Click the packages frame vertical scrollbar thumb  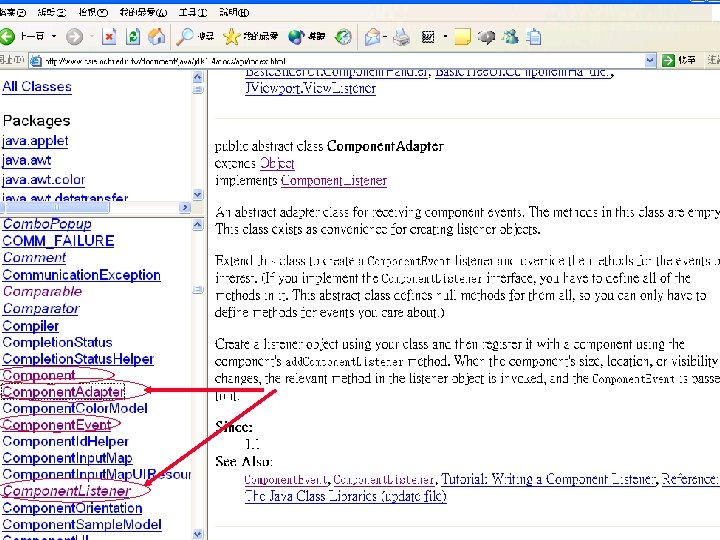(x=197, y=90)
